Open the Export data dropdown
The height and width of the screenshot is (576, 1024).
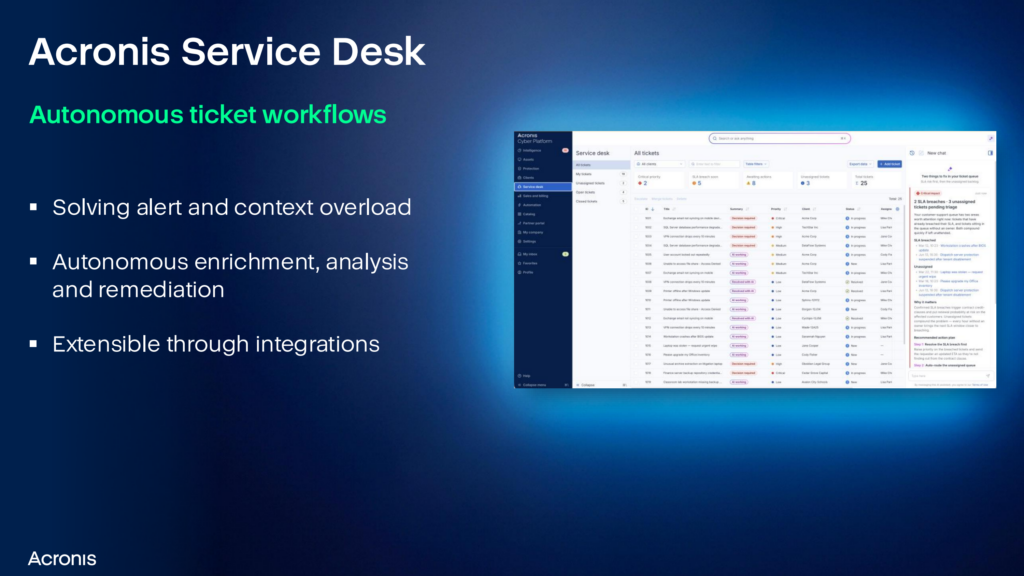click(x=860, y=164)
